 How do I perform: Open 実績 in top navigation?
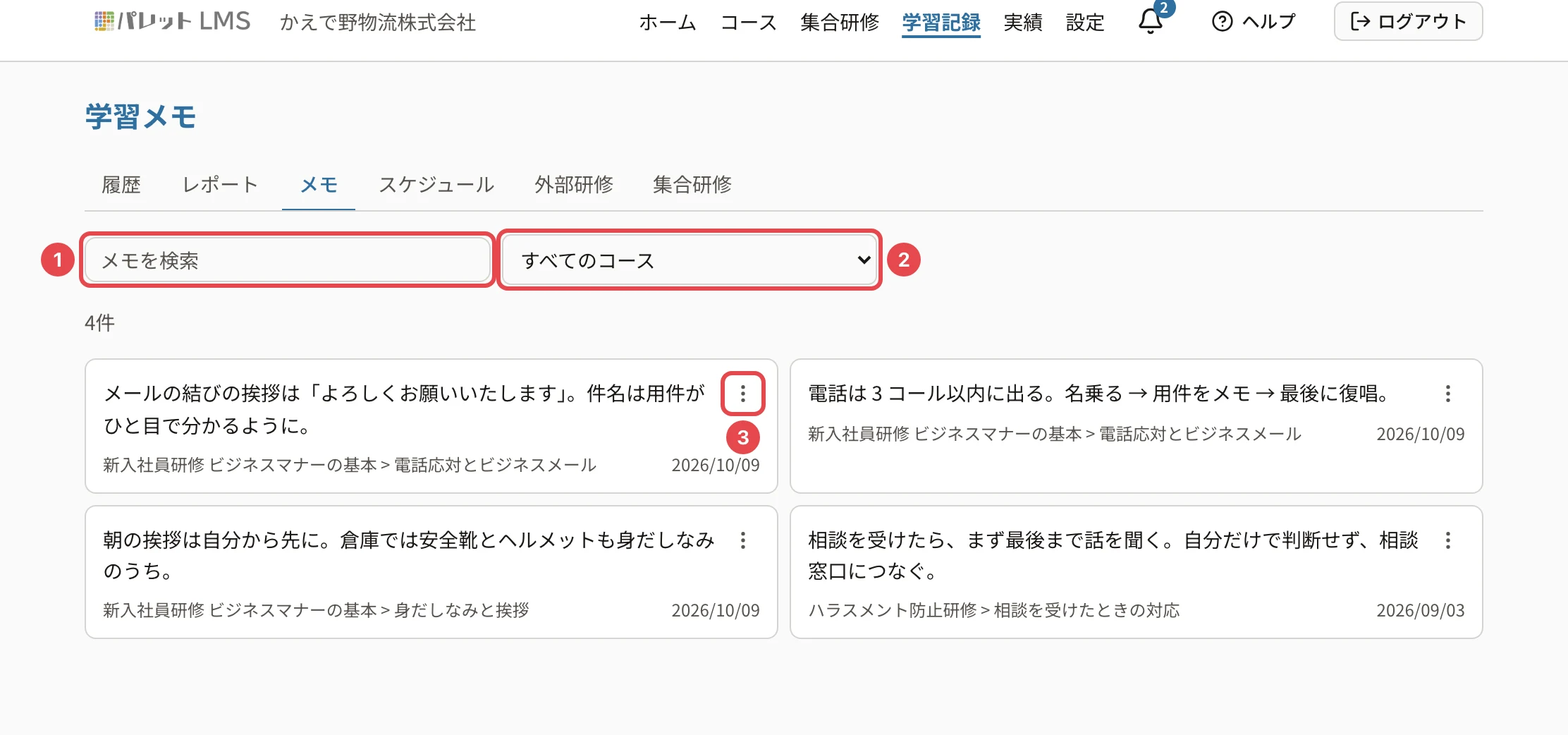[1023, 23]
